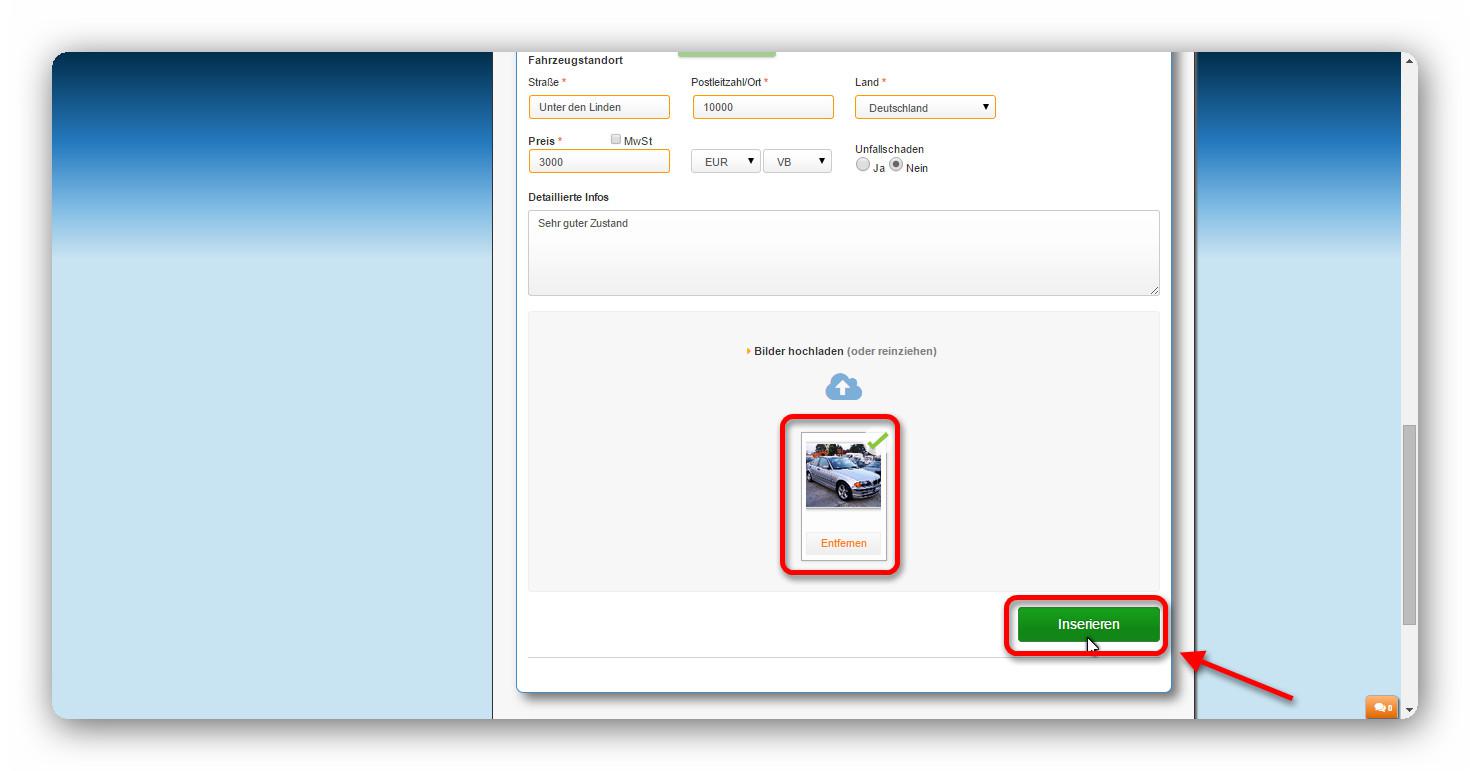Click the Detaillierte Infos text area
The image size is (1470, 771).
coord(843,253)
